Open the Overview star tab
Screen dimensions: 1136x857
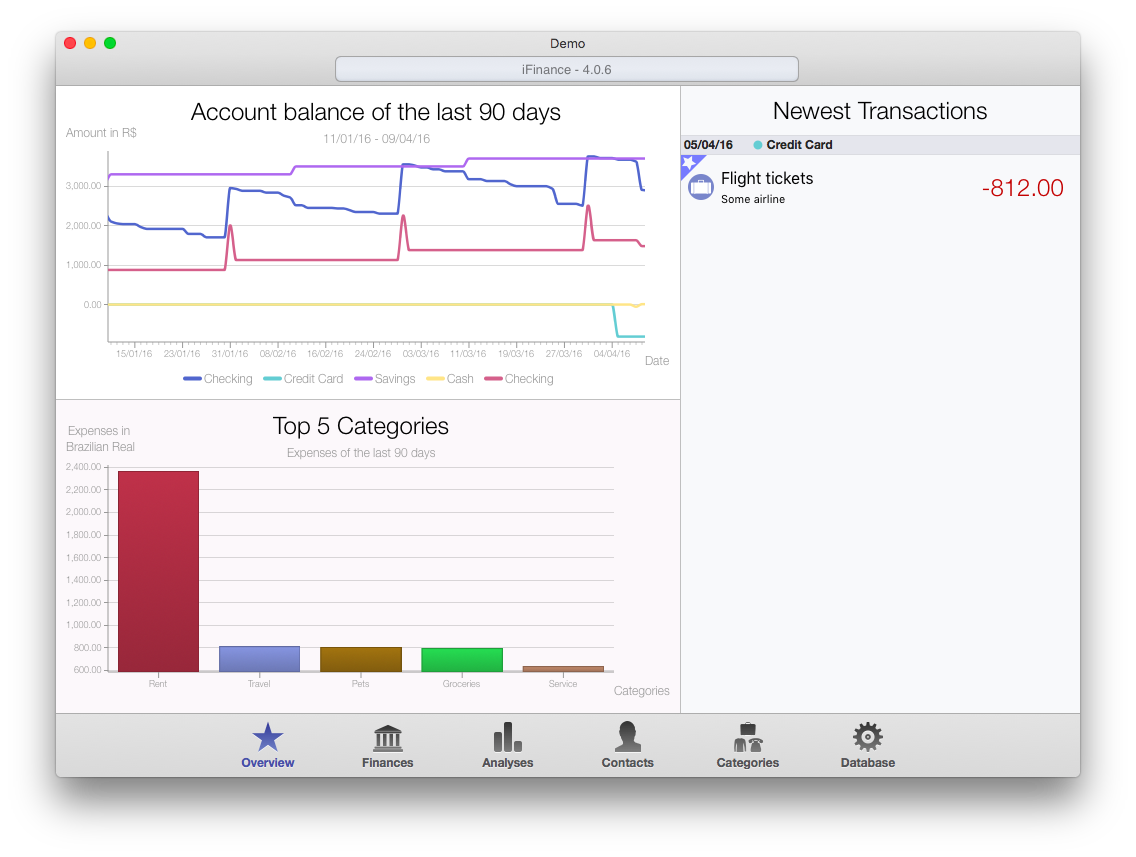tap(267, 745)
